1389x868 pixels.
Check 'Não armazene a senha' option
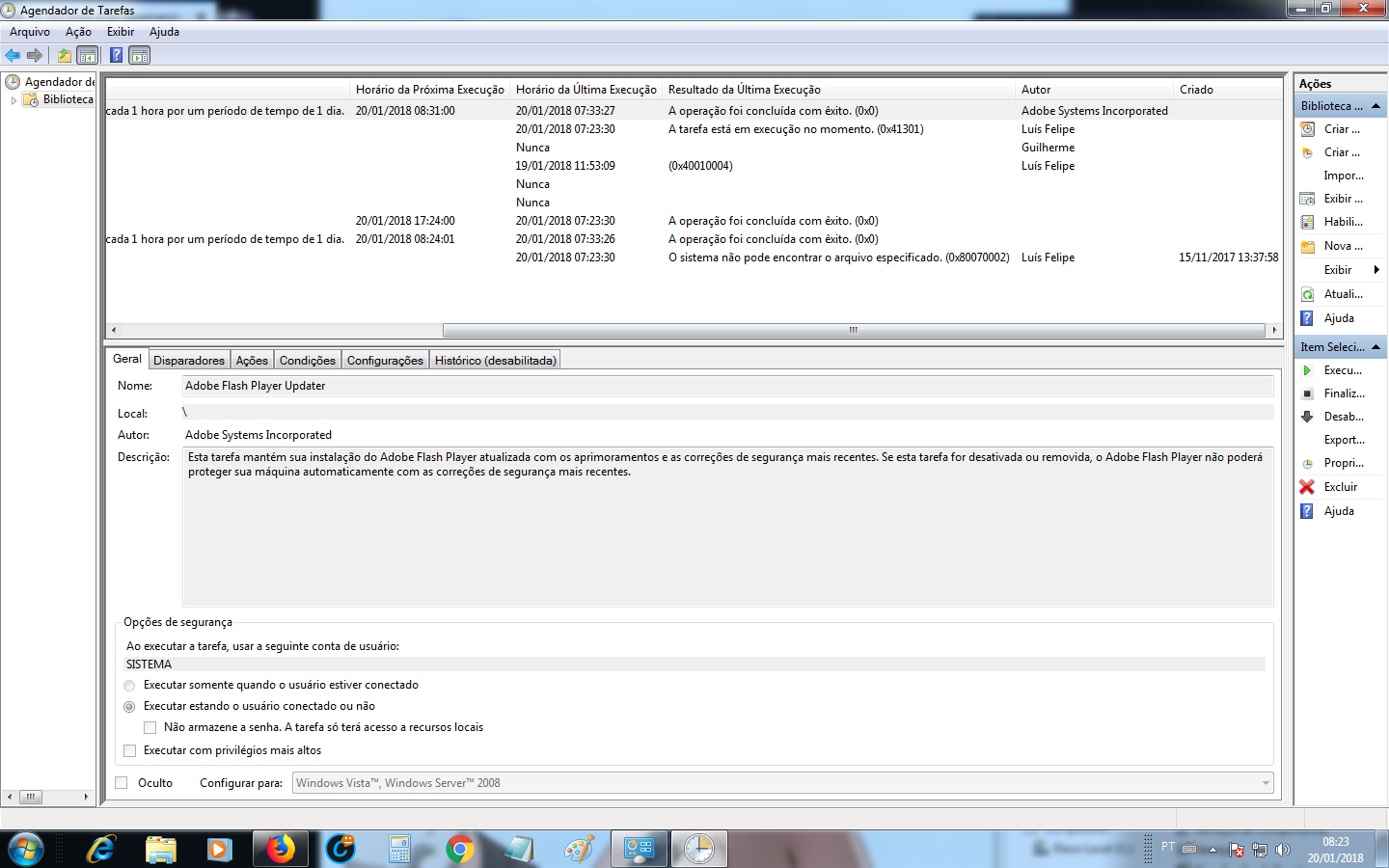tap(150, 728)
